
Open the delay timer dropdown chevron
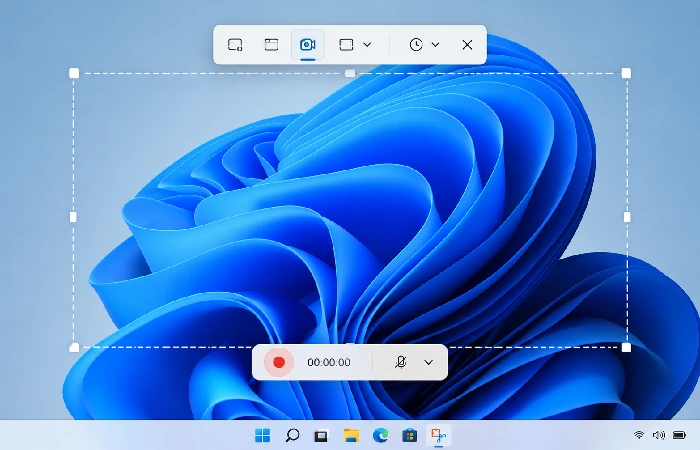click(x=435, y=45)
